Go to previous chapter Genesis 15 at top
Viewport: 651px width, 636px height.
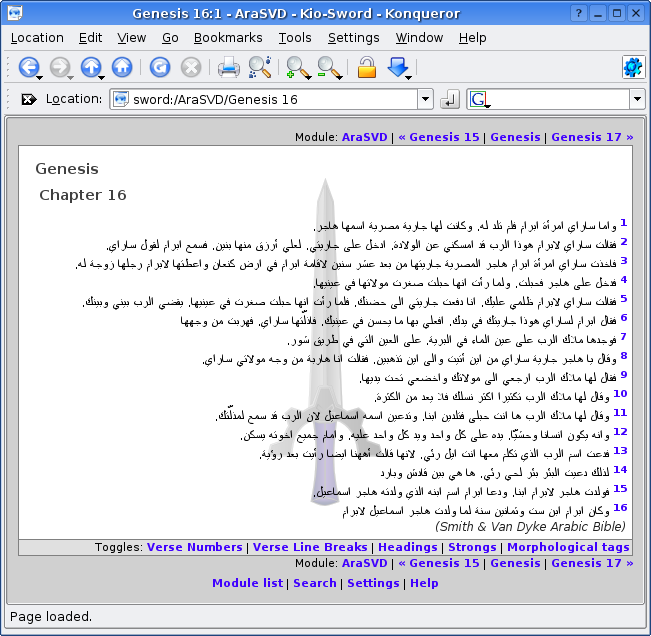click(x=439, y=137)
